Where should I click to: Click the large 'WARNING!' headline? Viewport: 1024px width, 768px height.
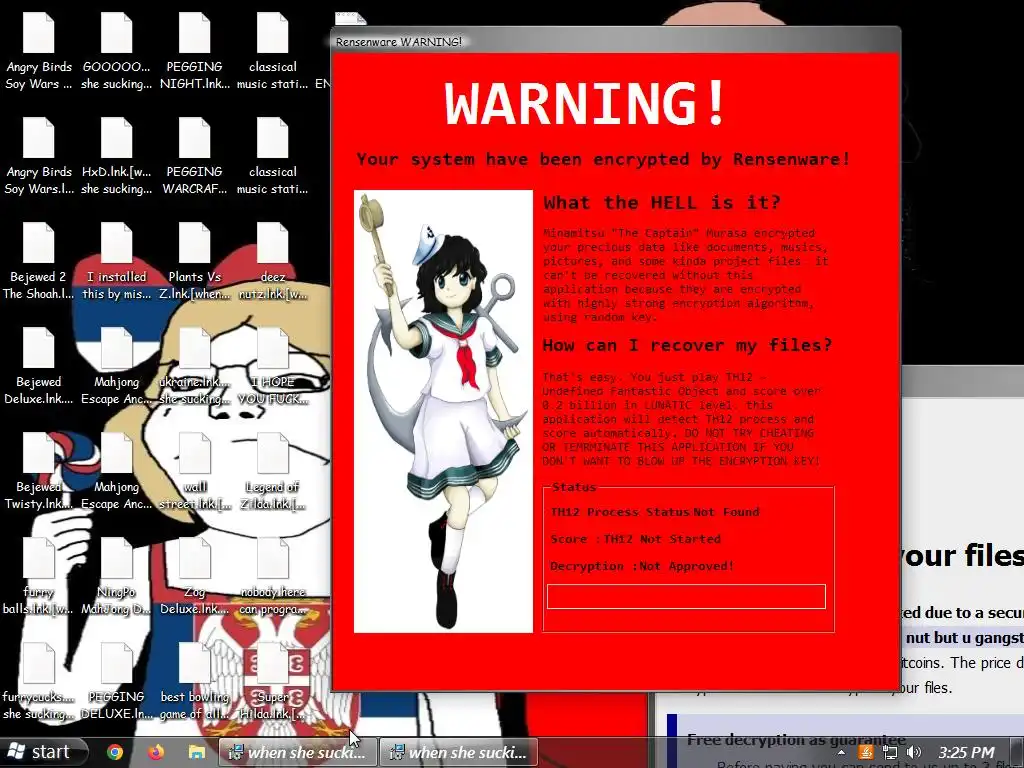tap(585, 103)
